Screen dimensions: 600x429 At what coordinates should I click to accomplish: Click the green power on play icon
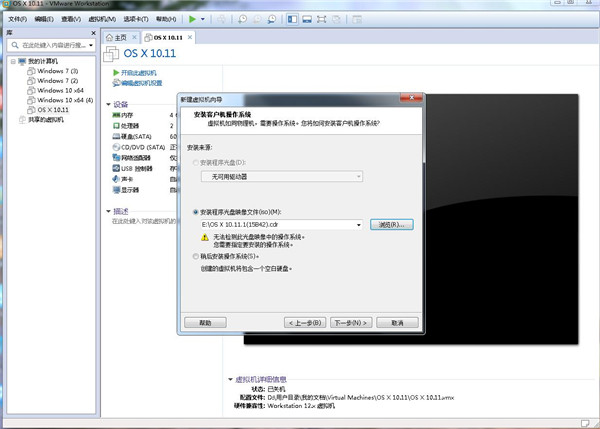point(192,18)
